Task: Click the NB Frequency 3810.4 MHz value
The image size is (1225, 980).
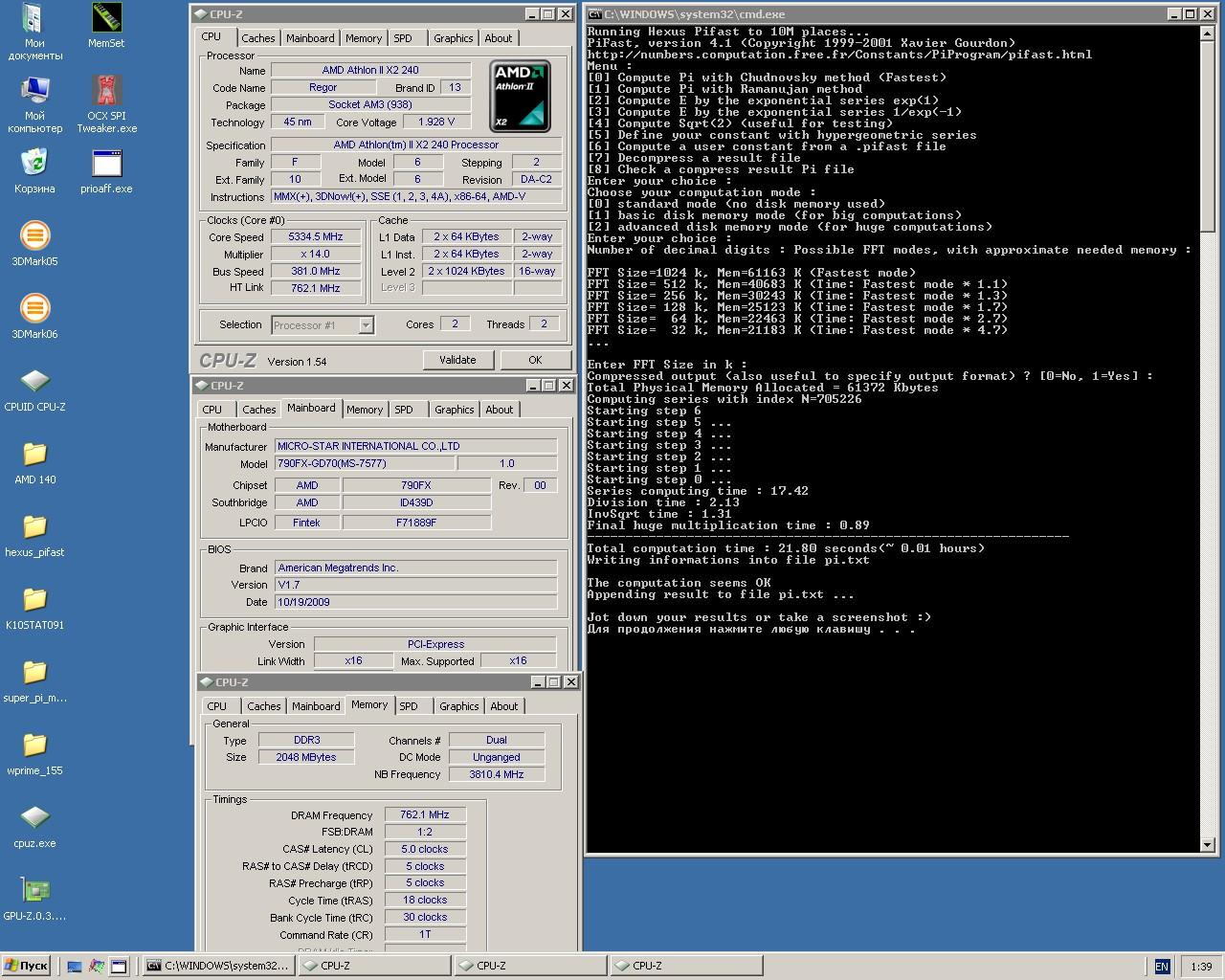Action: point(497,774)
